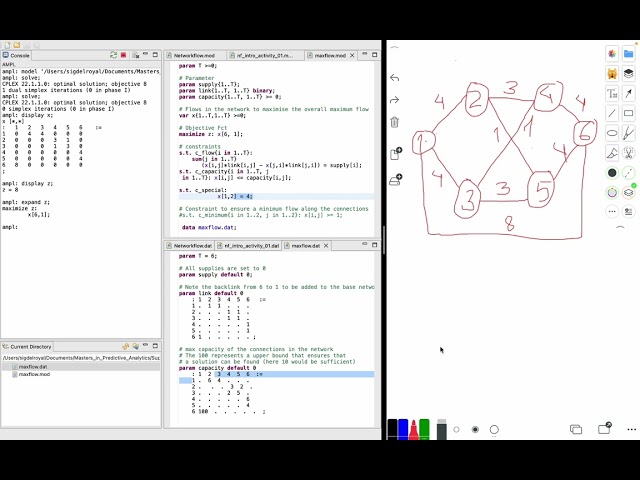
Task: Click the new file icon in top toolbar
Action: tap(7, 45)
